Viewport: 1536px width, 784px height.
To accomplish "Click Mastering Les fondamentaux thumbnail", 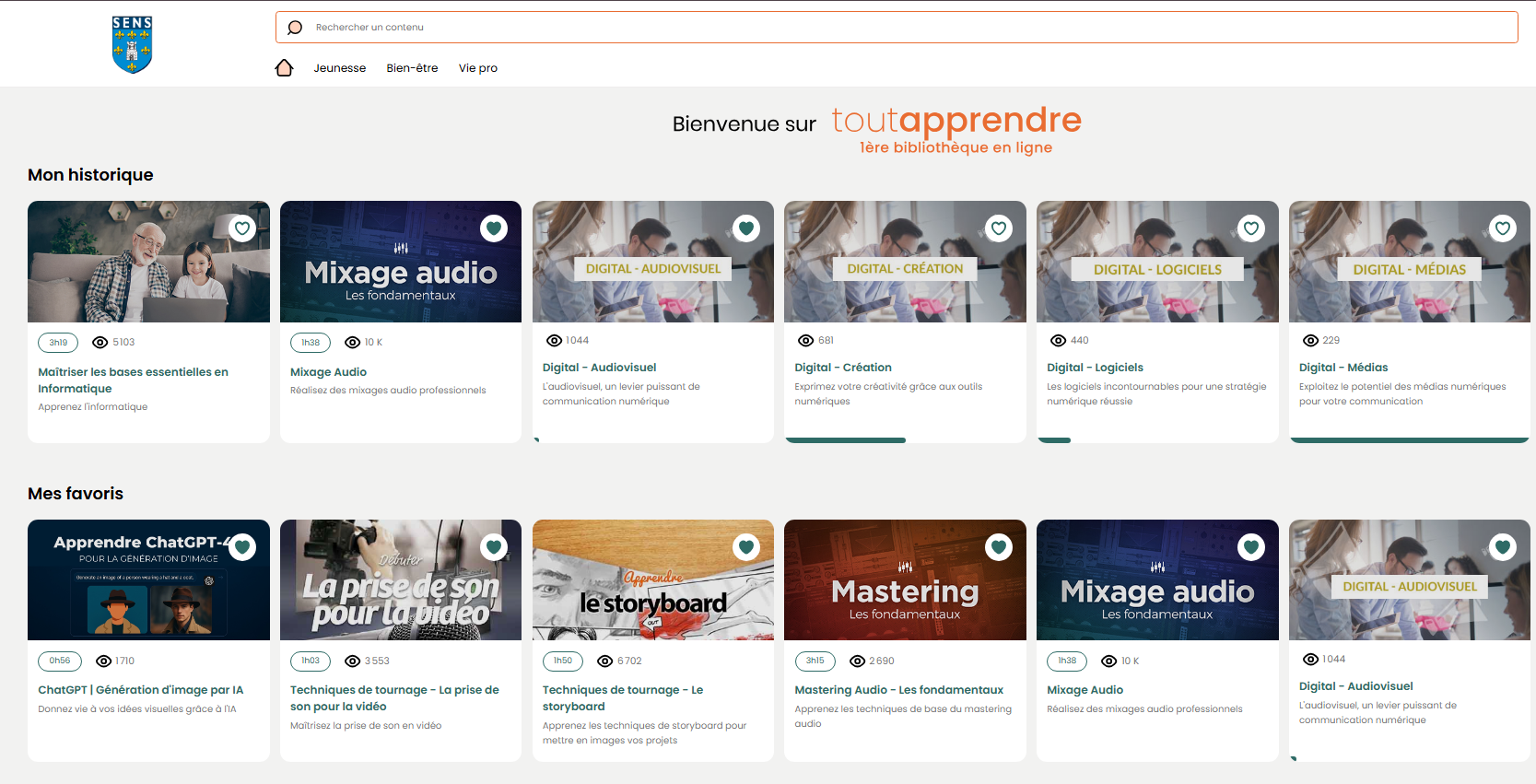I will [905, 580].
